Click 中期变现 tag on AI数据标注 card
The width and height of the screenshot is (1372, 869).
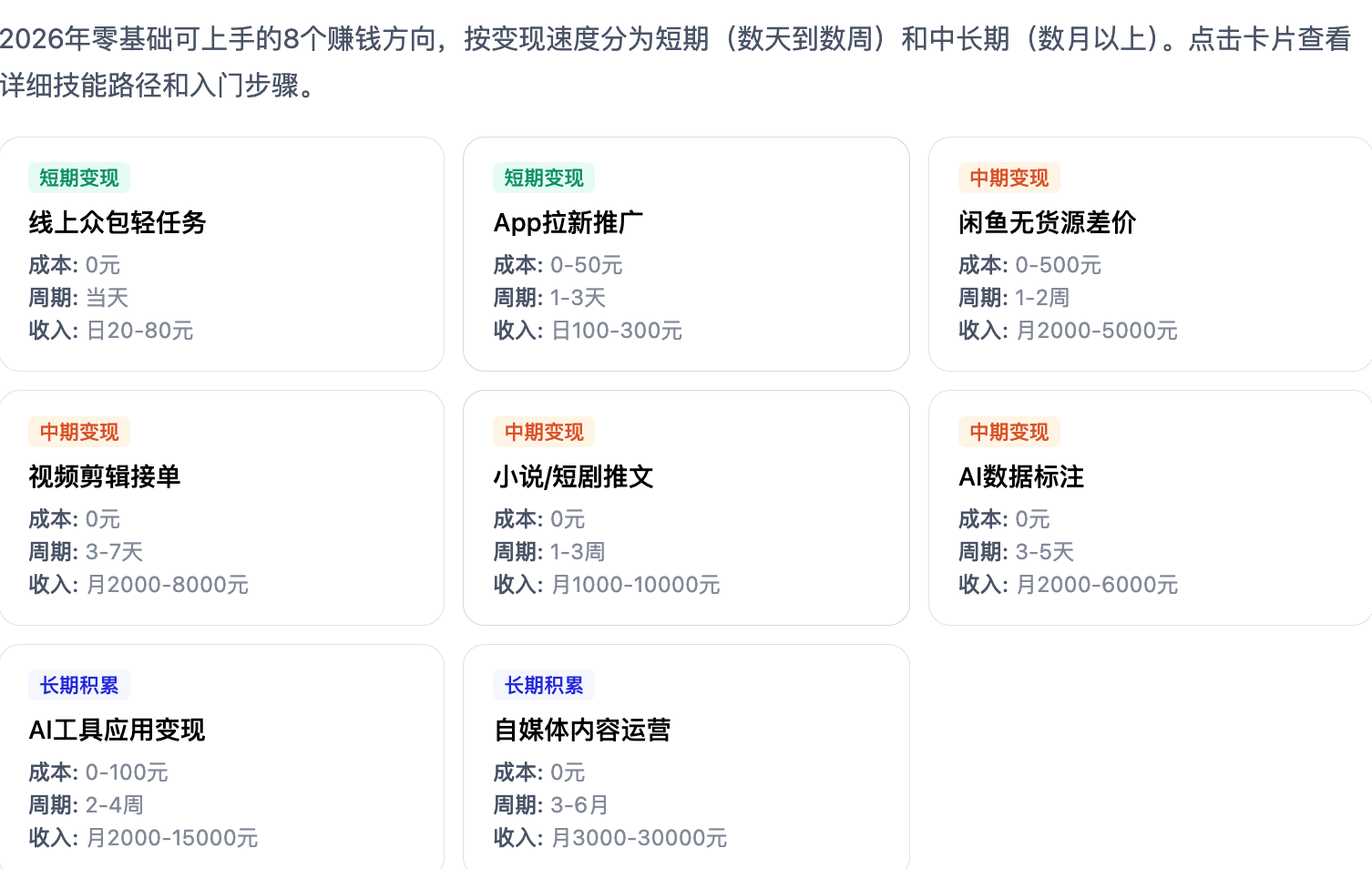click(1009, 432)
